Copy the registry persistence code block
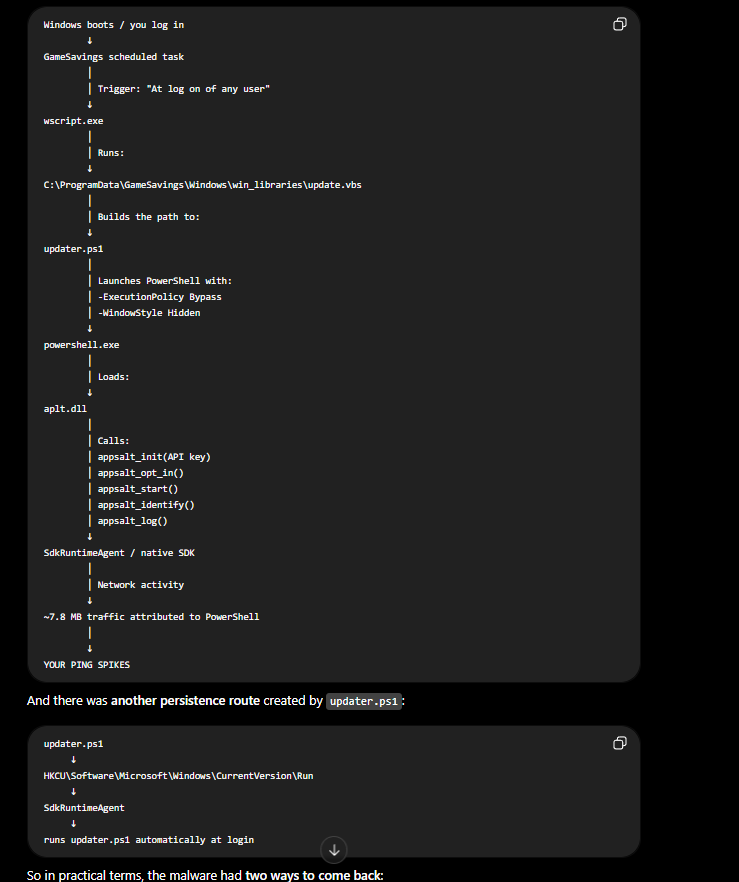739x882 pixels. (x=619, y=743)
